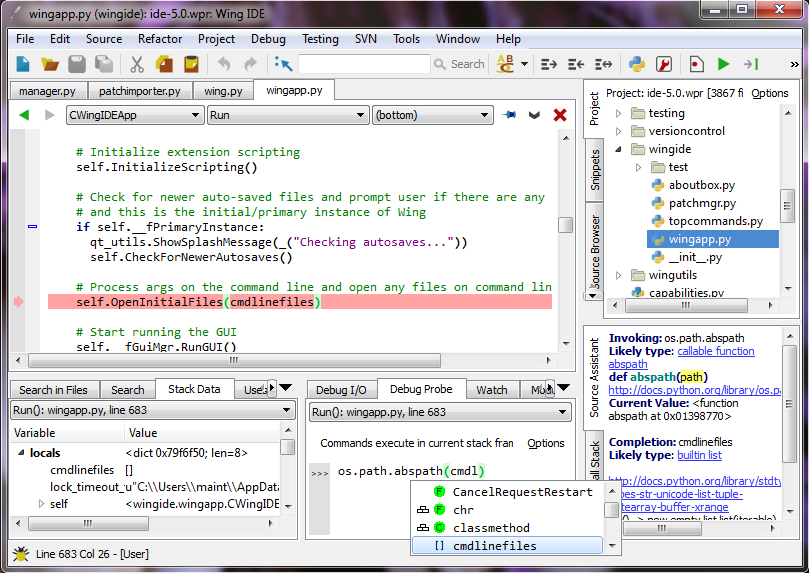Pin the editor with pushpin icon
This screenshot has height=573, width=809.
coord(509,114)
